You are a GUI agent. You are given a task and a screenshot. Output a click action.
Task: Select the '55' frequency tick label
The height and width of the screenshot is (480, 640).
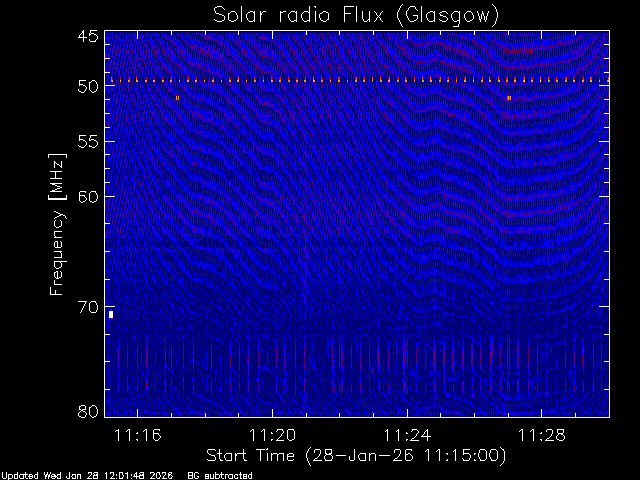click(x=88, y=142)
